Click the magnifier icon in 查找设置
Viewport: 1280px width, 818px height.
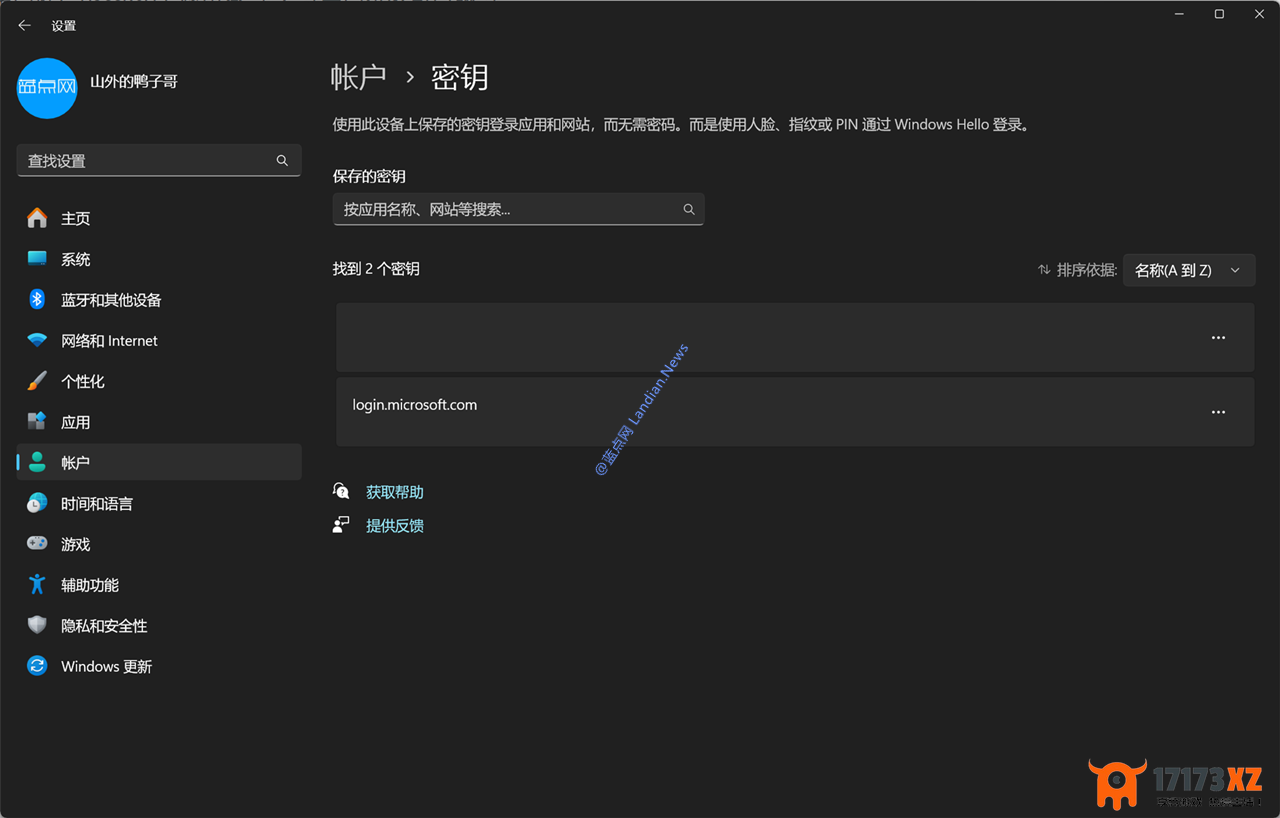tap(282, 161)
